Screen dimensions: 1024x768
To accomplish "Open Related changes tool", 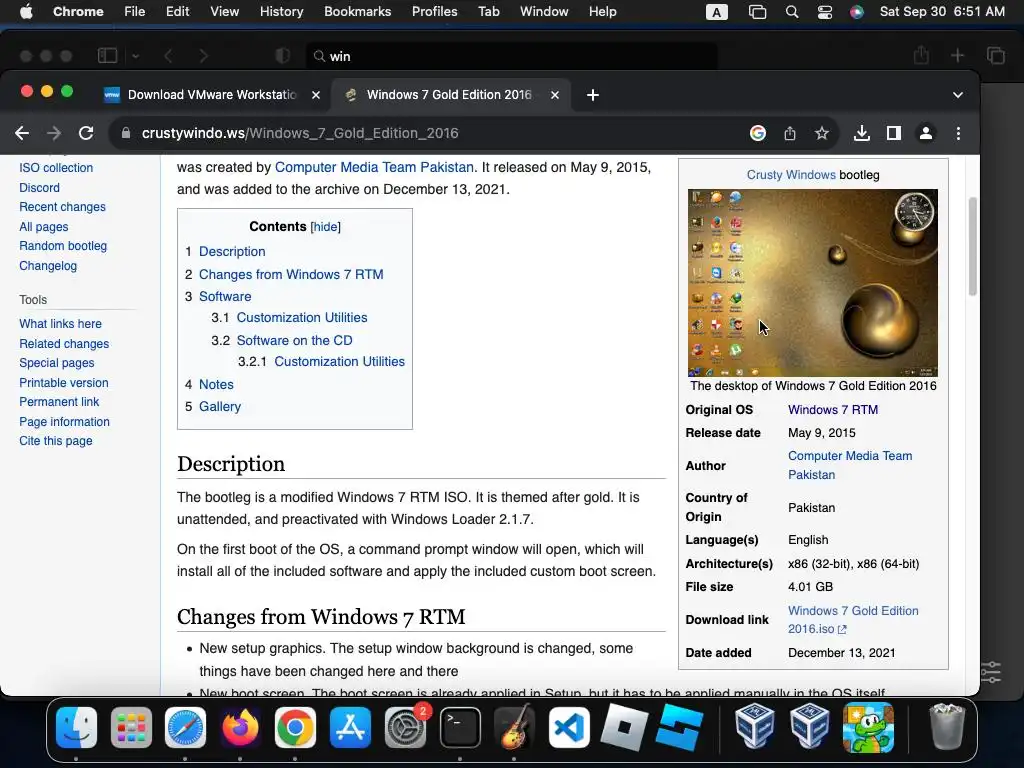I will pyautogui.click(x=64, y=344).
